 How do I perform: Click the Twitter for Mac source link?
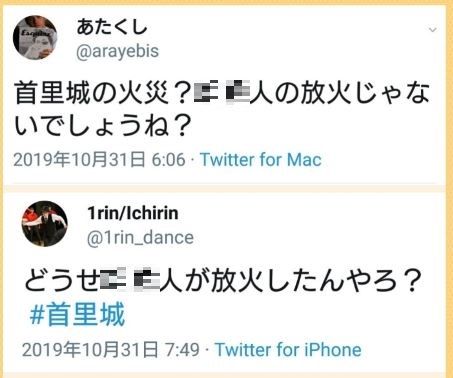tap(261, 160)
